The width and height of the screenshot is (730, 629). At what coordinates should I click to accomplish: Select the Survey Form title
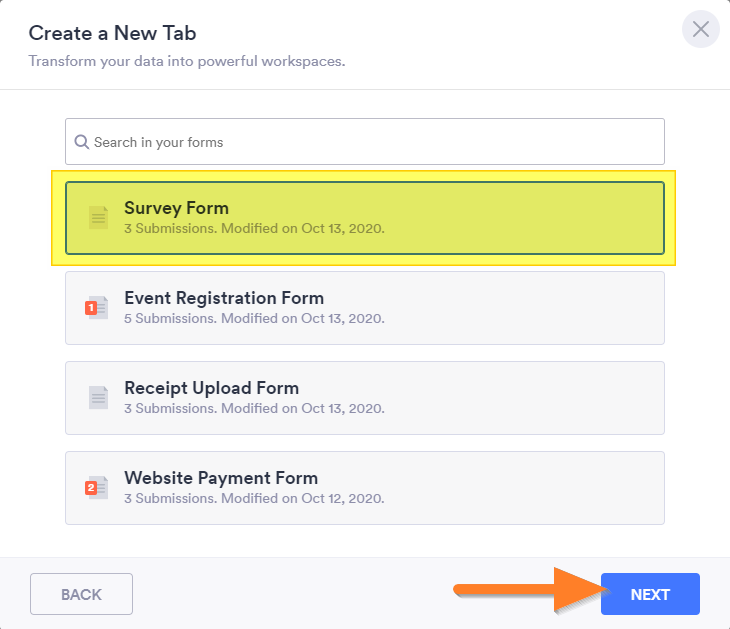[176, 208]
